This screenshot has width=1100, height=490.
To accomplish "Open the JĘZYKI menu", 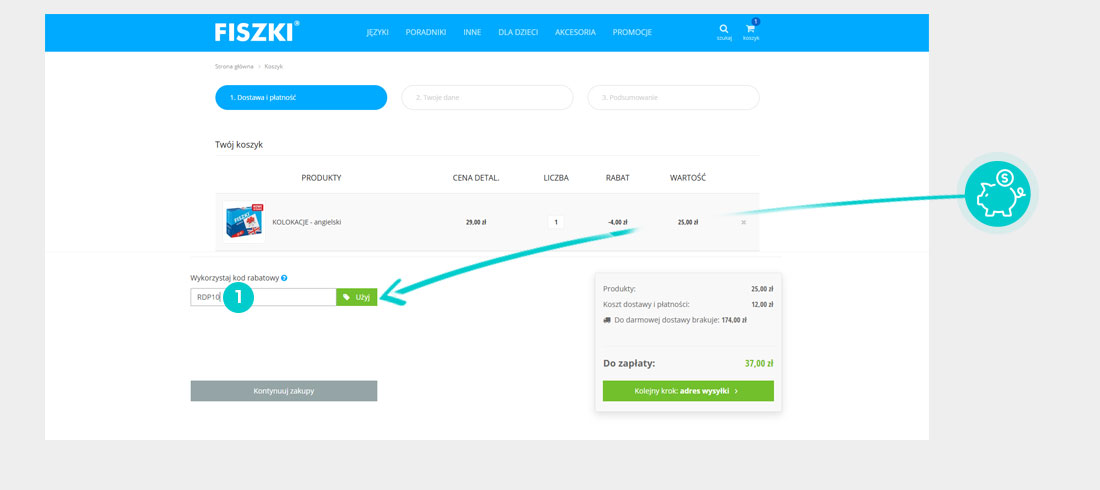I will pos(377,32).
